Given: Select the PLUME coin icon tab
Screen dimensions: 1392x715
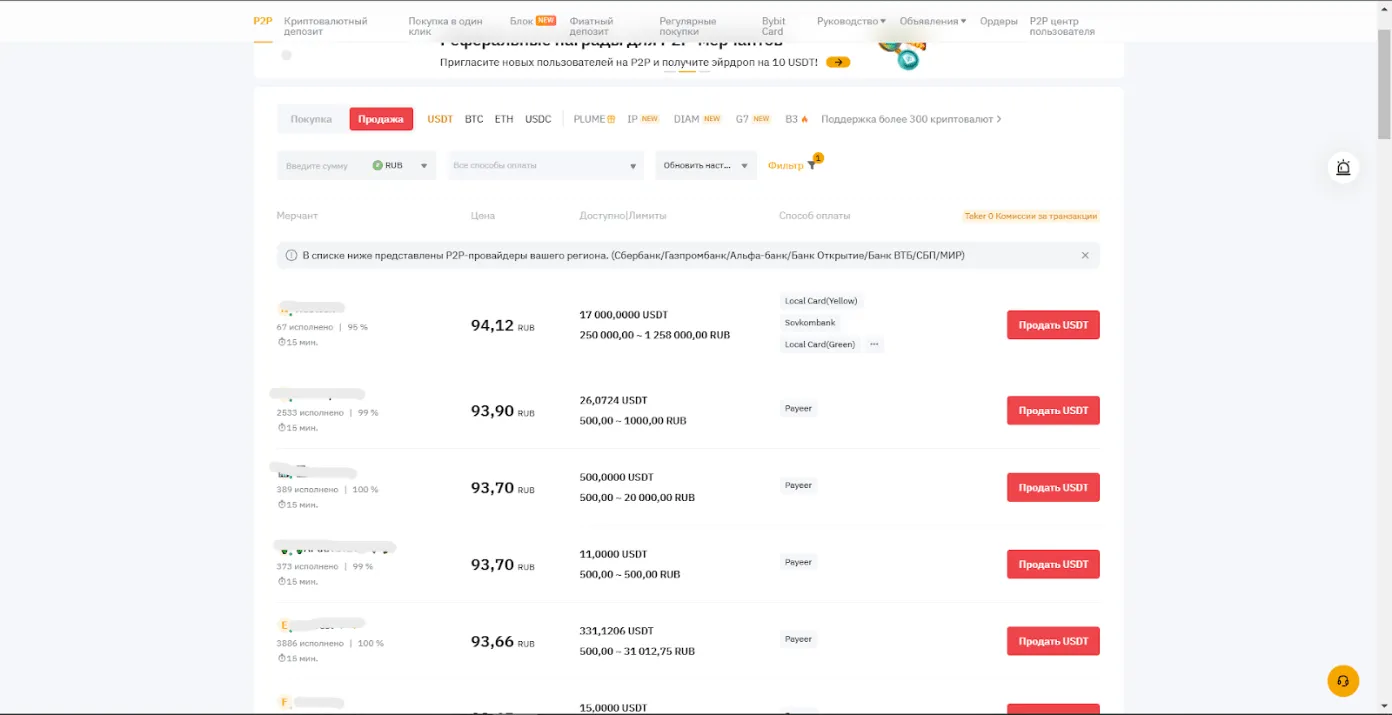Looking at the screenshot, I should 594,119.
